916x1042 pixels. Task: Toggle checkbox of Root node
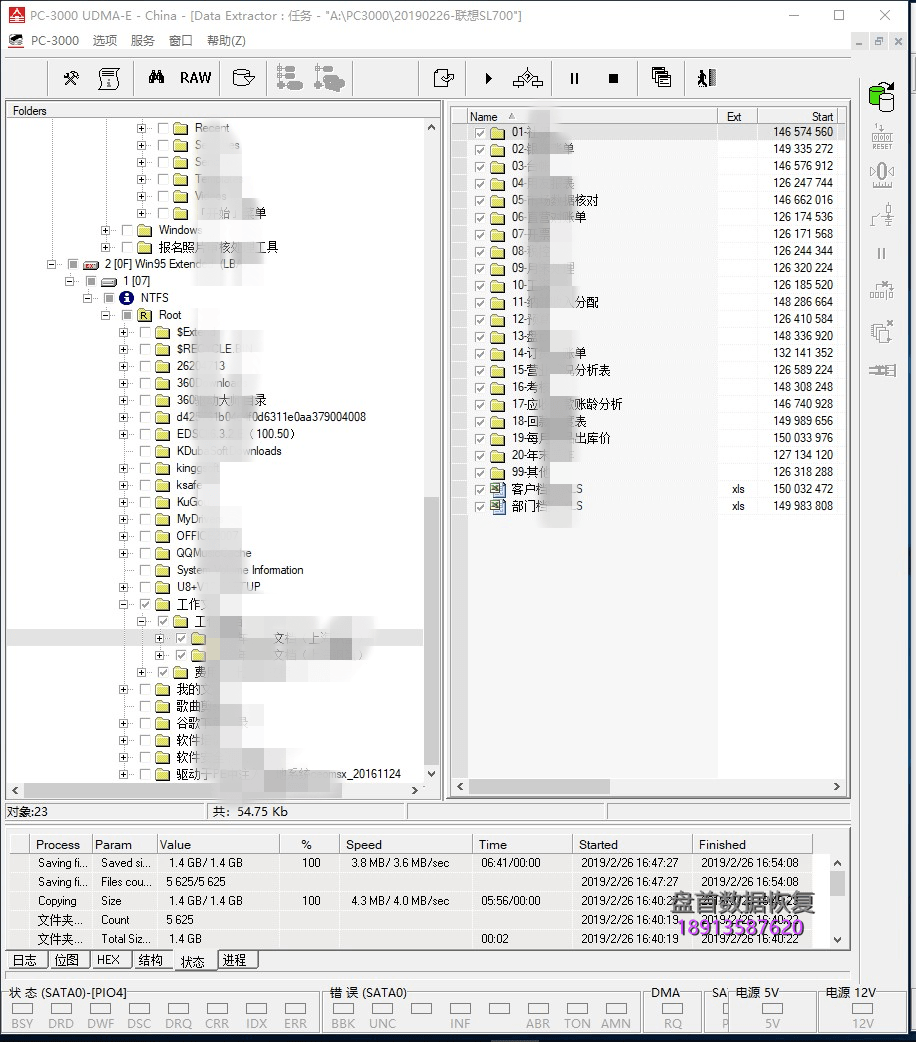pyautogui.click(x=127, y=316)
